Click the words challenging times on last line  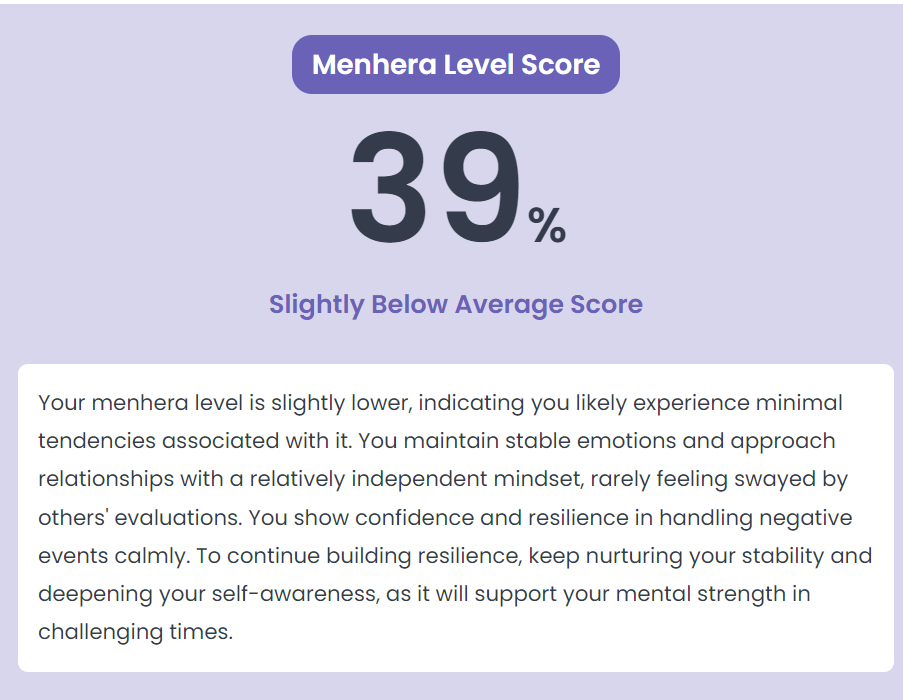point(135,632)
